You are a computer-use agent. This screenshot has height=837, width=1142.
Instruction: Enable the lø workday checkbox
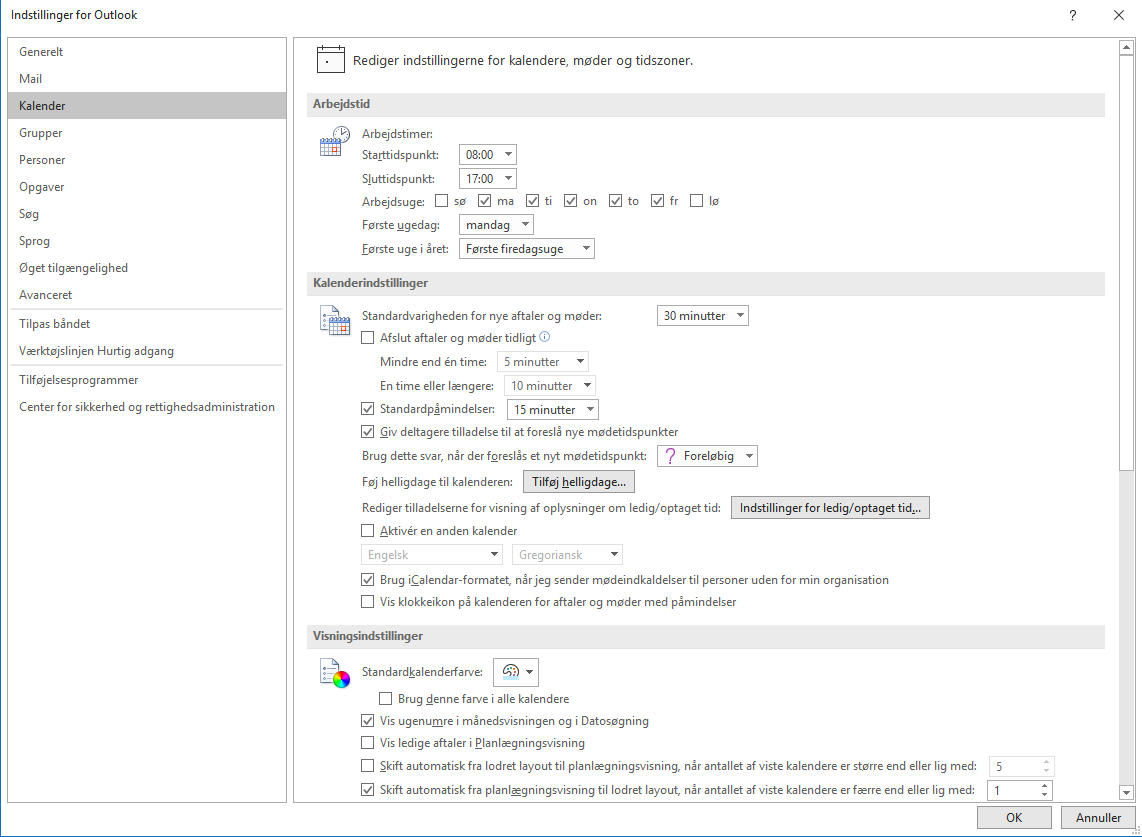(696, 200)
